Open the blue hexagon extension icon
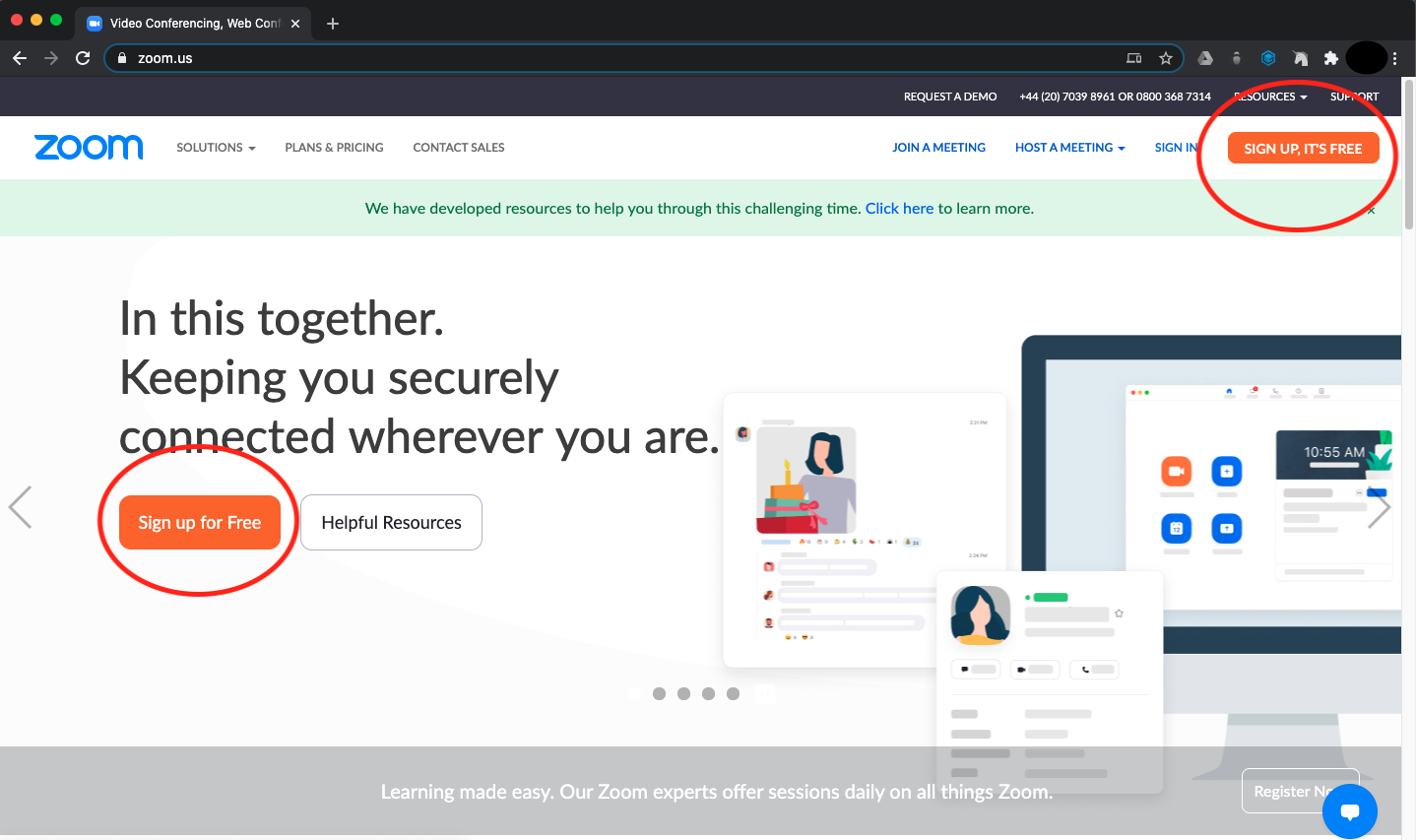Image resolution: width=1416 pixels, height=840 pixels. coord(1268,58)
